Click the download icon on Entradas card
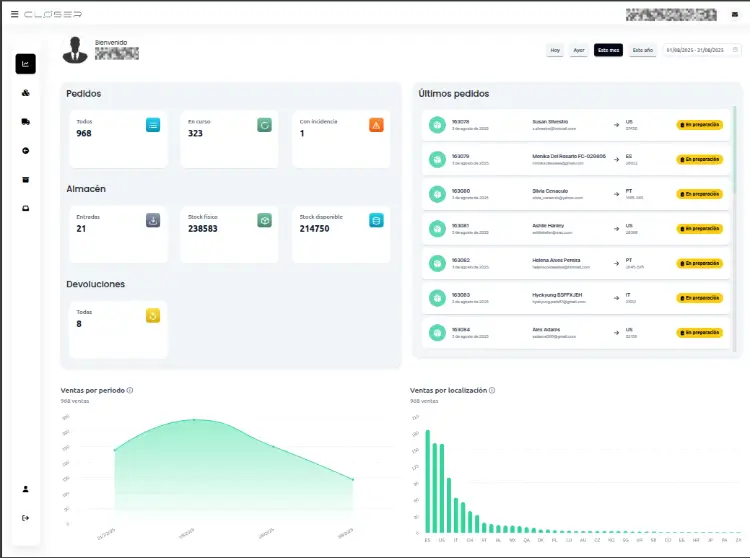Viewport: 750px width, 558px height. pos(153,220)
